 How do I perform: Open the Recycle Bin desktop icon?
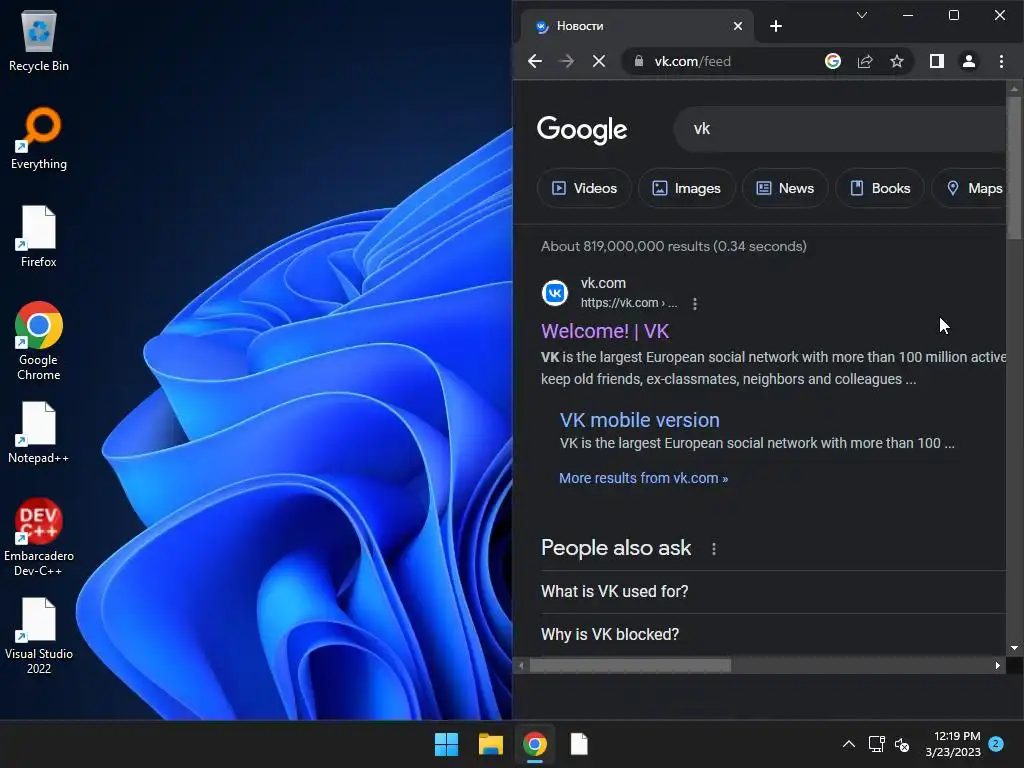point(39,40)
